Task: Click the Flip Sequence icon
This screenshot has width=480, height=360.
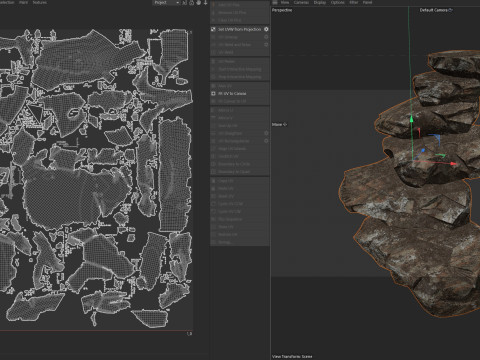Action: click(213, 219)
